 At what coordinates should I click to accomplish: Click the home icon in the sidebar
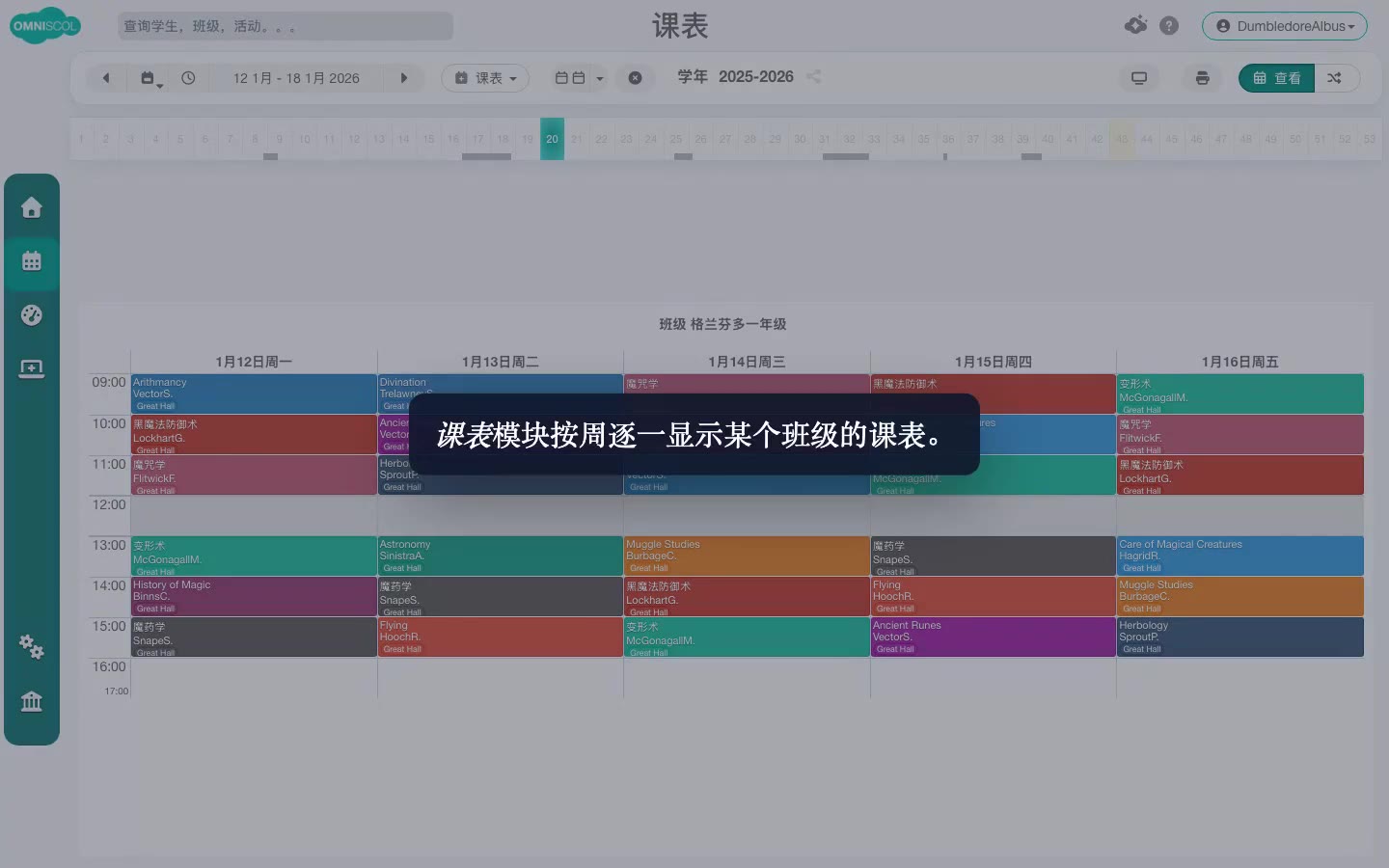tap(32, 207)
